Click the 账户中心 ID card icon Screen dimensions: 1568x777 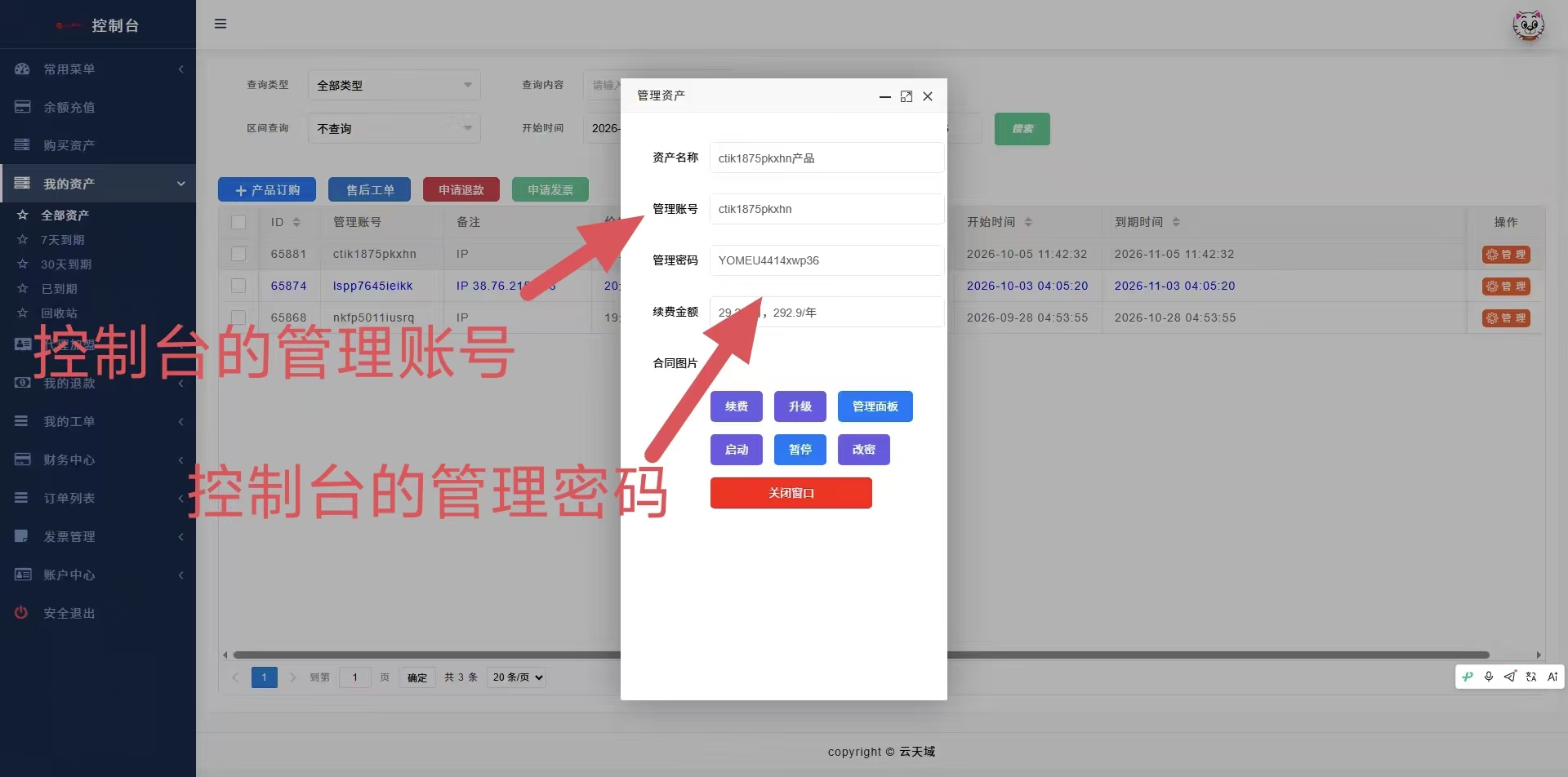[22, 575]
